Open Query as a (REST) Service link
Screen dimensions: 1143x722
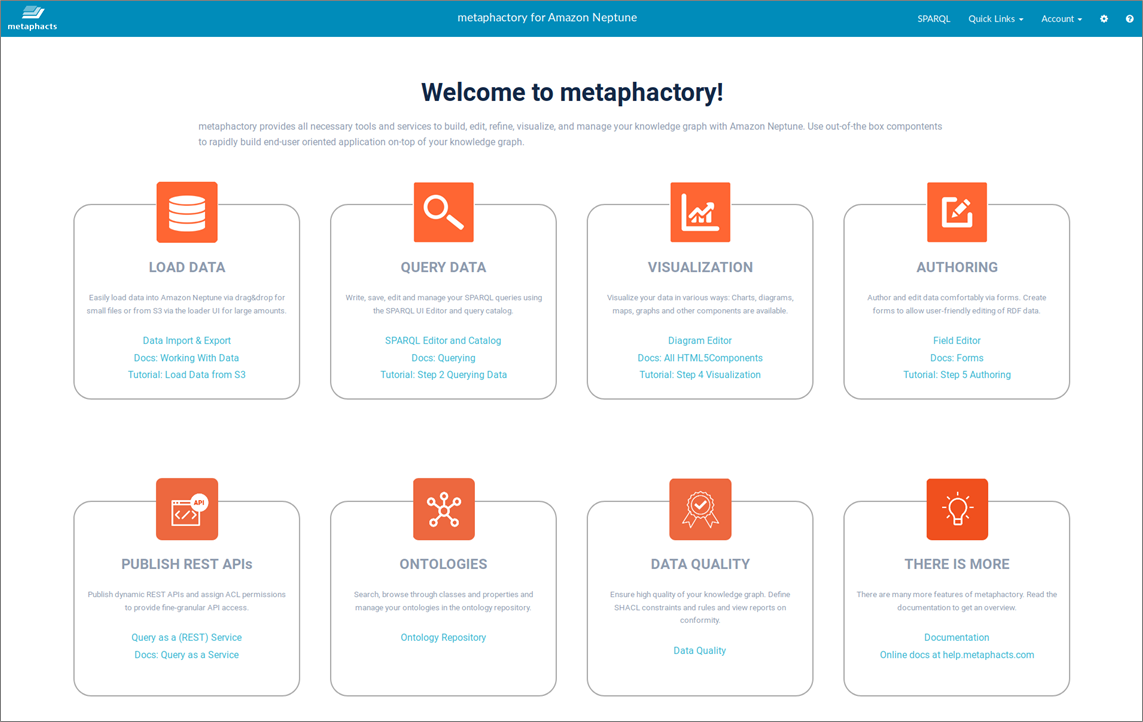coord(187,637)
